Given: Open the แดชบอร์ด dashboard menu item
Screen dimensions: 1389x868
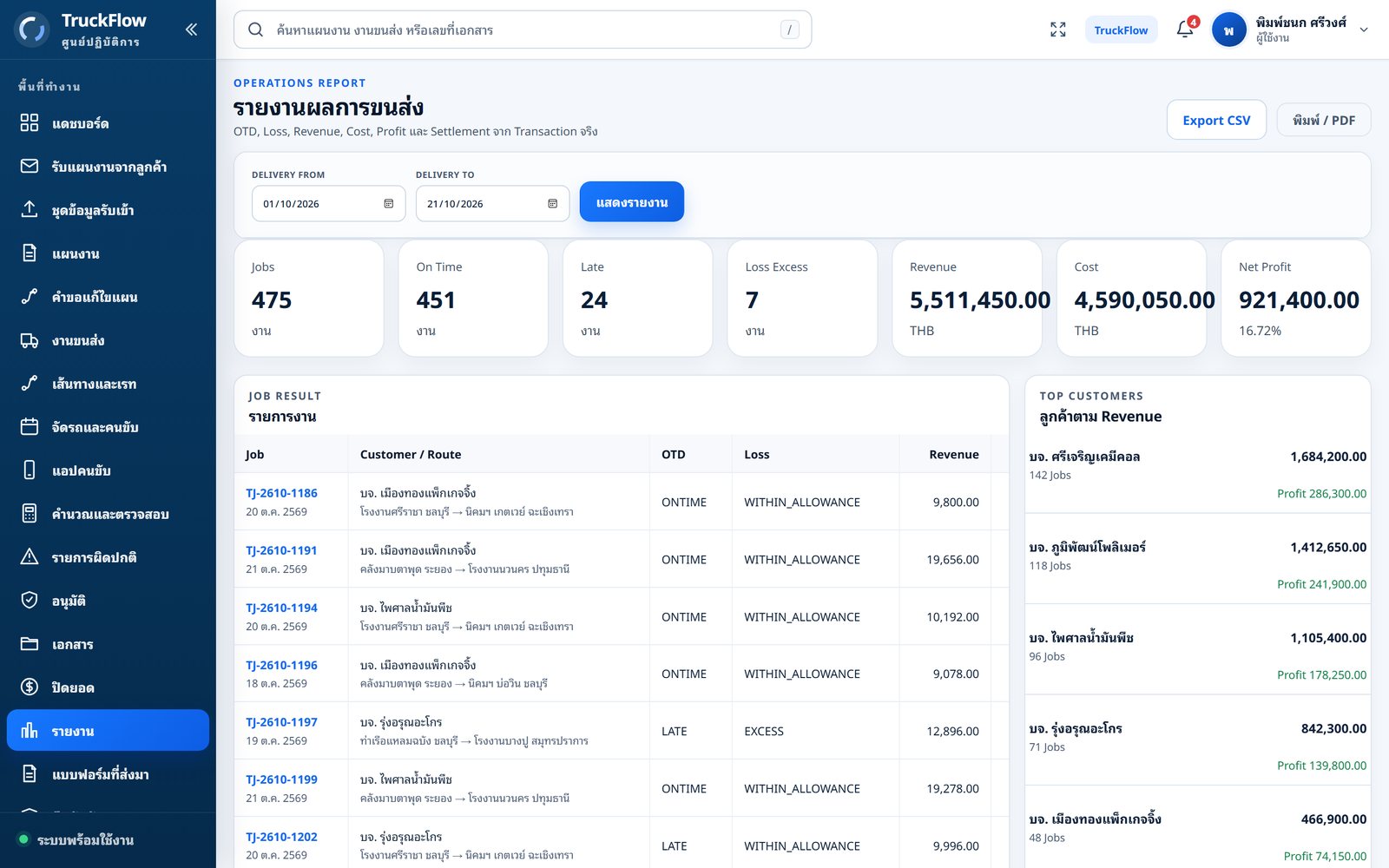Looking at the screenshot, I should (x=108, y=123).
